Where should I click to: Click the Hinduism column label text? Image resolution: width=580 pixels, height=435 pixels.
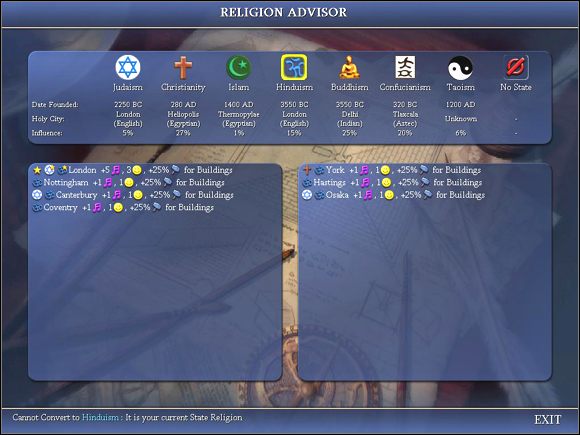point(294,87)
